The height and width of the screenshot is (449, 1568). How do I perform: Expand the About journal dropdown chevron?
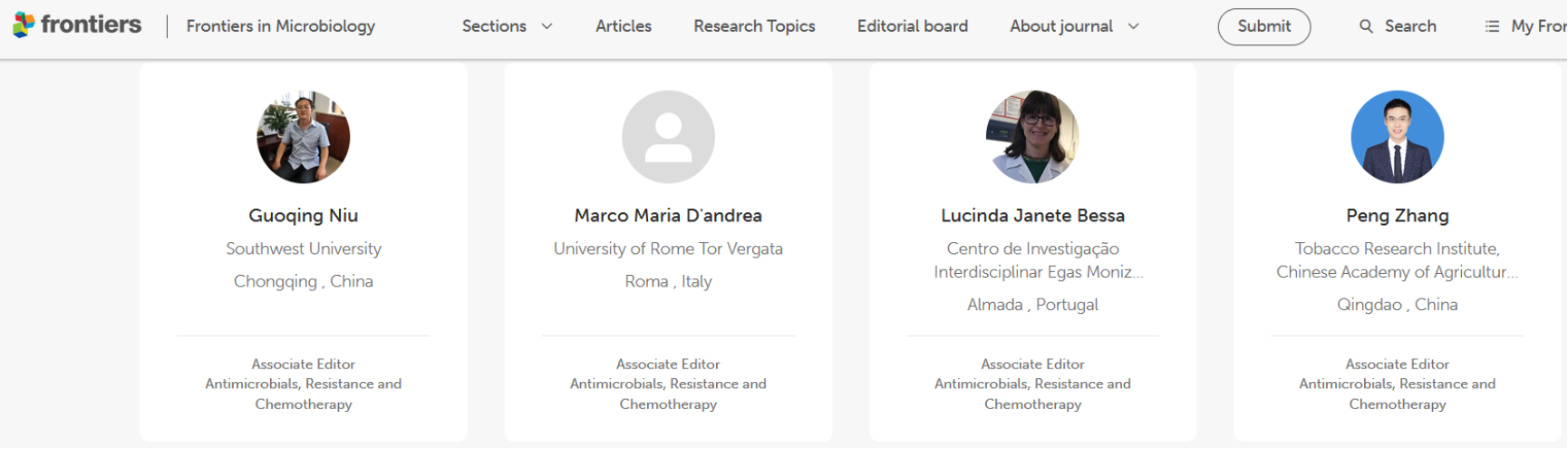pyautogui.click(x=1133, y=26)
